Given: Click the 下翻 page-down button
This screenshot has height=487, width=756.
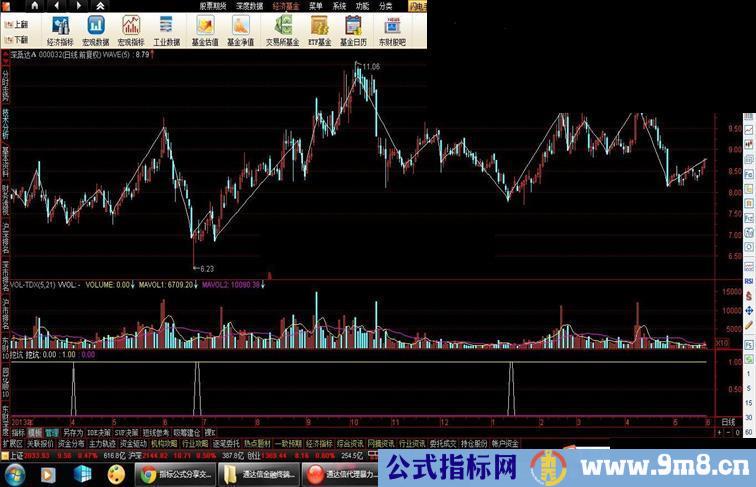Looking at the screenshot, I should pos(16,38).
